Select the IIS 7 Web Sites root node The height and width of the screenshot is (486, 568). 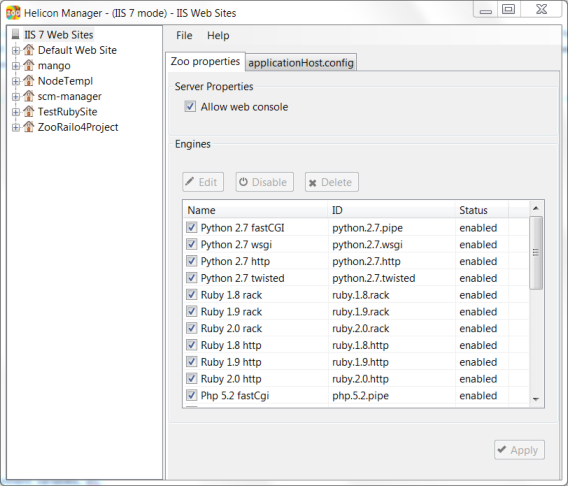[x=59, y=35]
